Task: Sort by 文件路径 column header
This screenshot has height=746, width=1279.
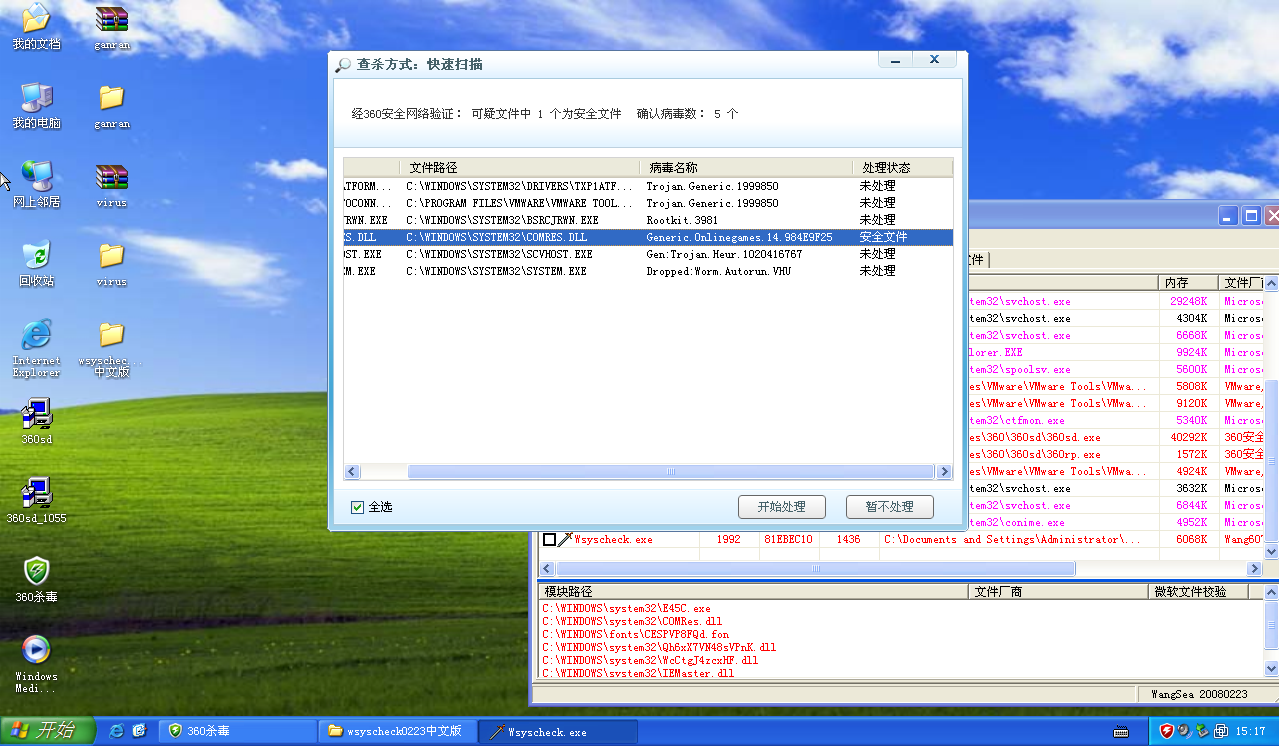Action: pyautogui.click(x=520, y=168)
